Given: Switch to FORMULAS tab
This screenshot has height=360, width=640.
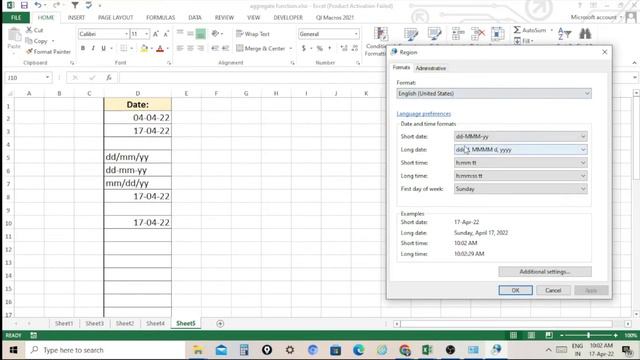Looking at the screenshot, I should pos(160,18).
